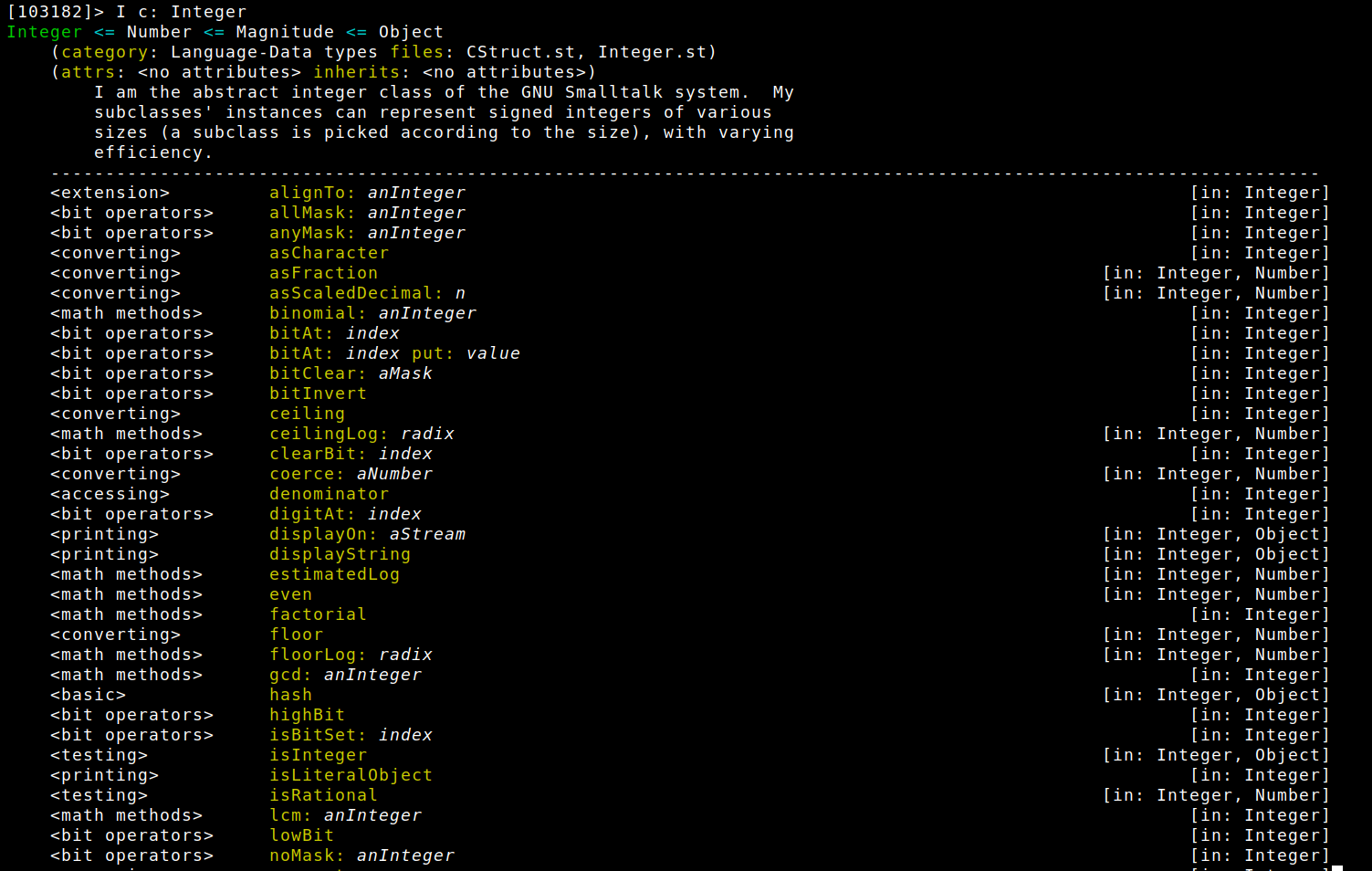Click the method 'displayString'
Image resolution: width=1372 pixels, height=871 pixels.
click(x=340, y=554)
